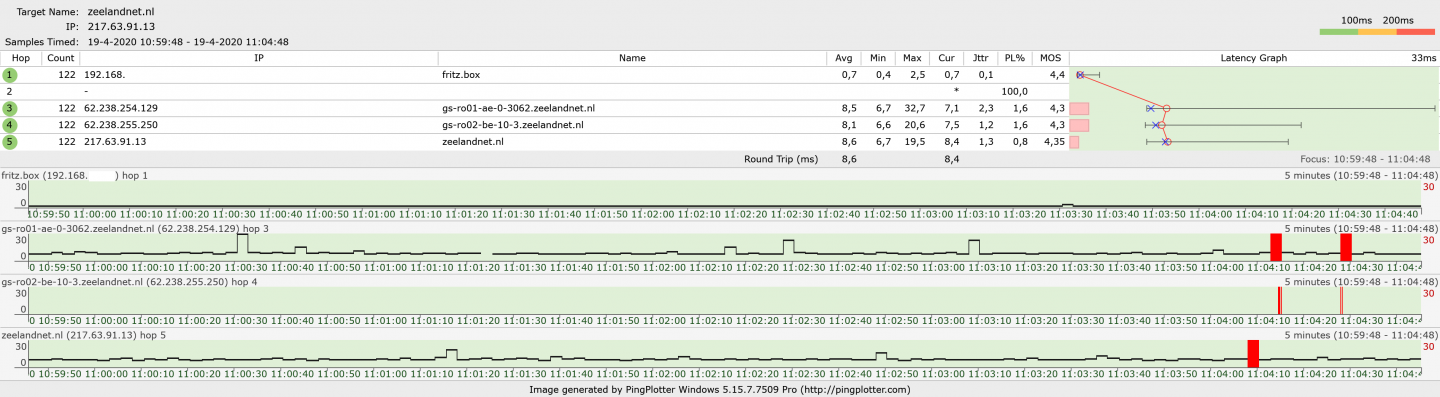The height and width of the screenshot is (397, 1440).
Task: Click the yellow 200ms legend segment
Action: click(1377, 32)
